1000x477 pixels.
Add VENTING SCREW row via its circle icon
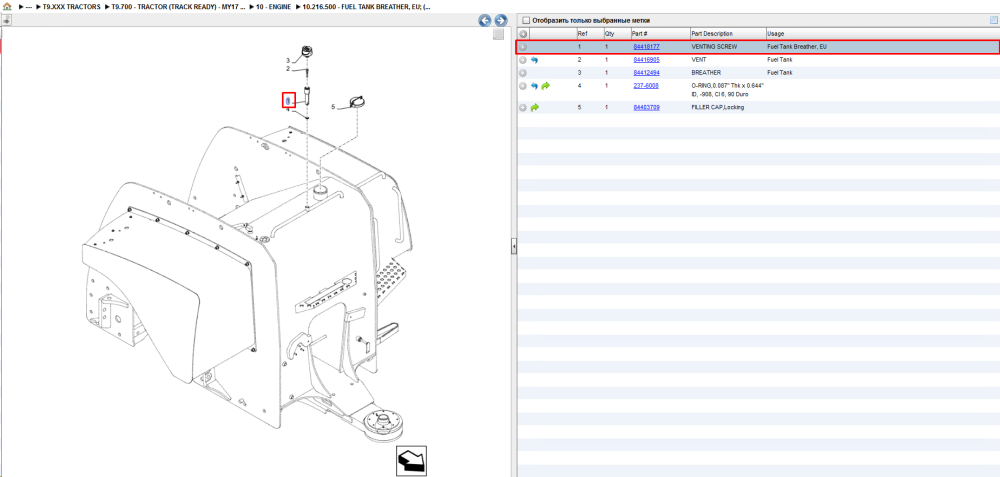pyautogui.click(x=523, y=47)
